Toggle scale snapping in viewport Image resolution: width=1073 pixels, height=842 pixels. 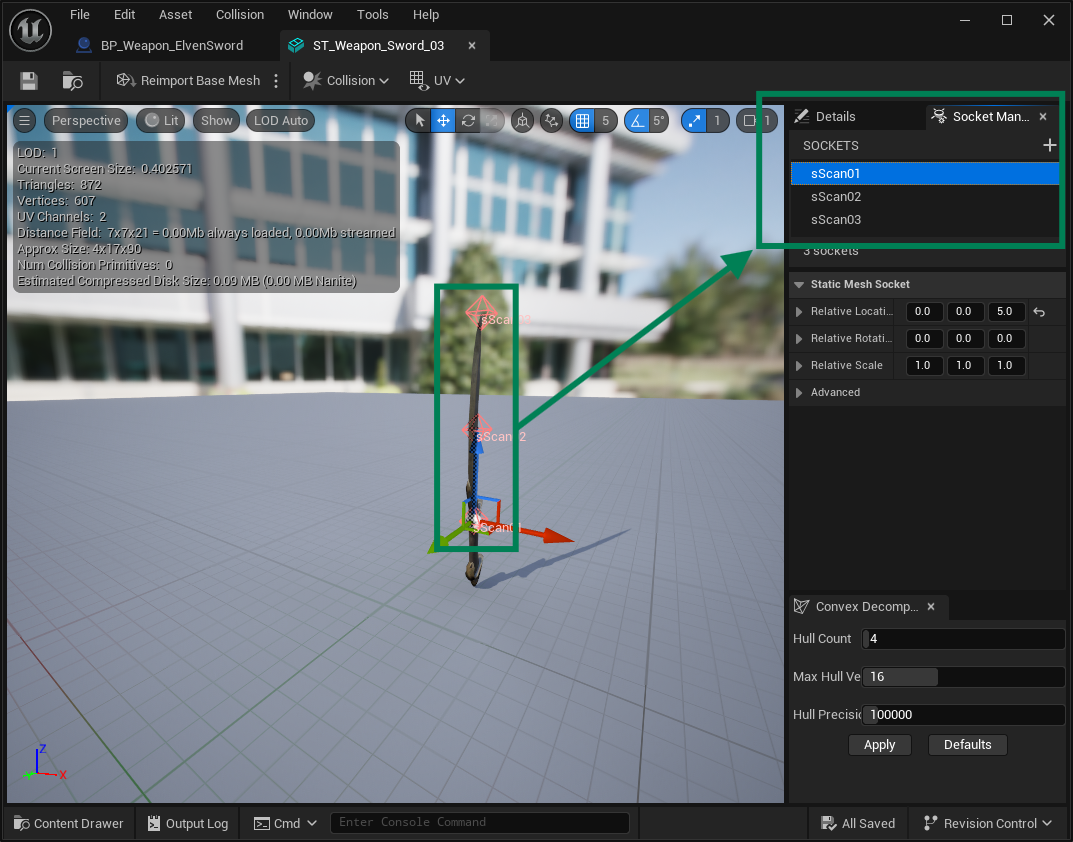tap(694, 121)
